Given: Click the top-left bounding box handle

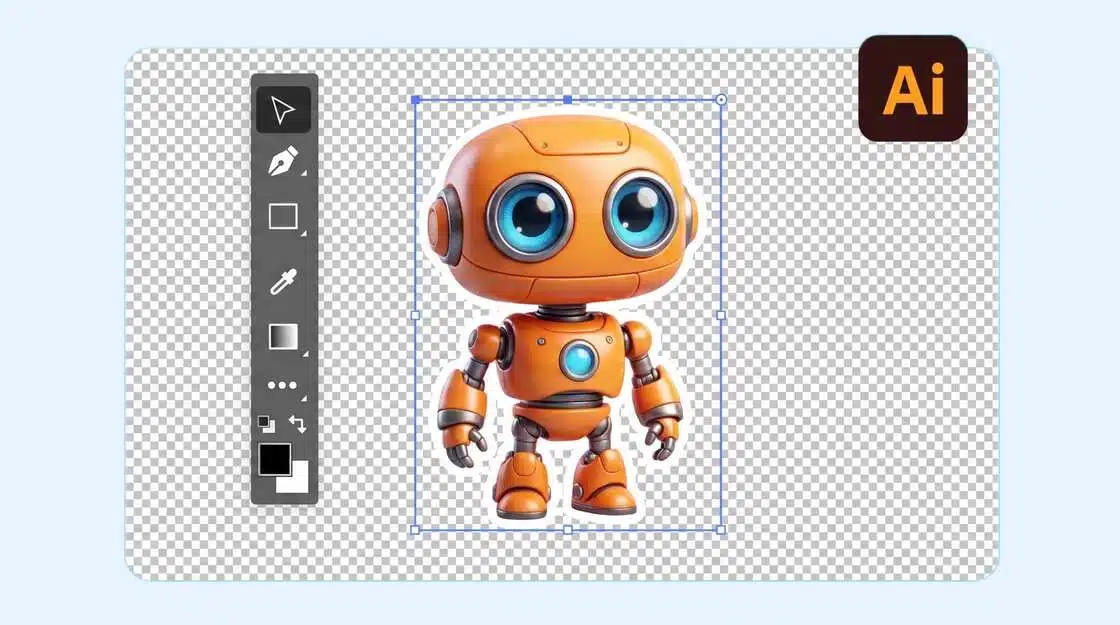Looking at the screenshot, I should pos(416,100).
